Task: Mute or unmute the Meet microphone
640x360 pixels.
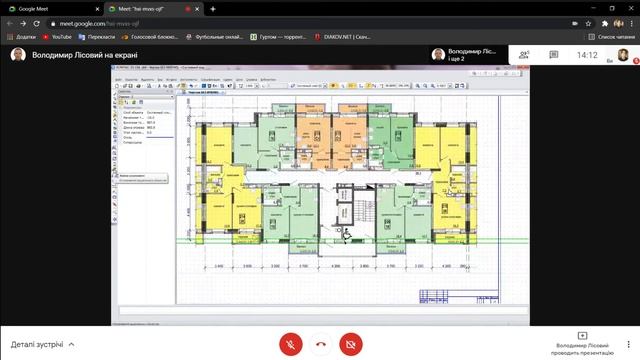Action: pyautogui.click(x=291, y=344)
